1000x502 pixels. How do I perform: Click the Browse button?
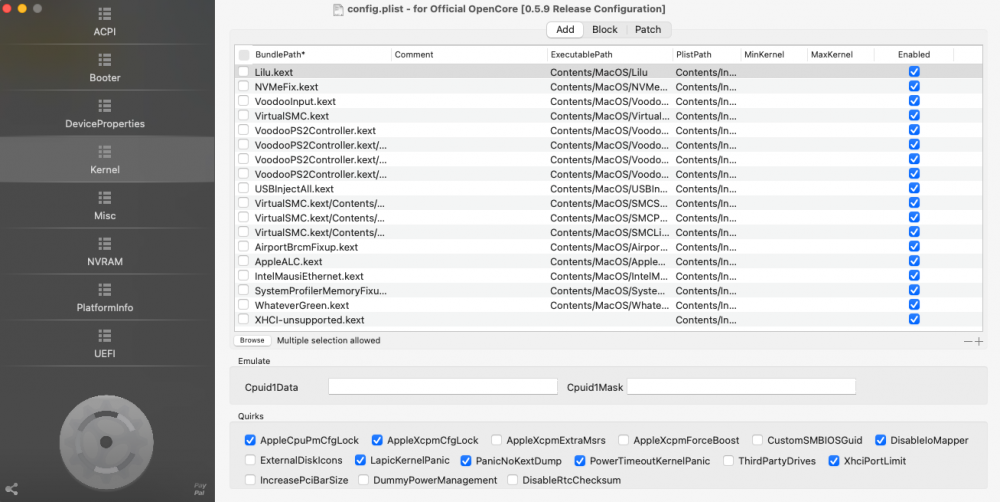(x=253, y=341)
